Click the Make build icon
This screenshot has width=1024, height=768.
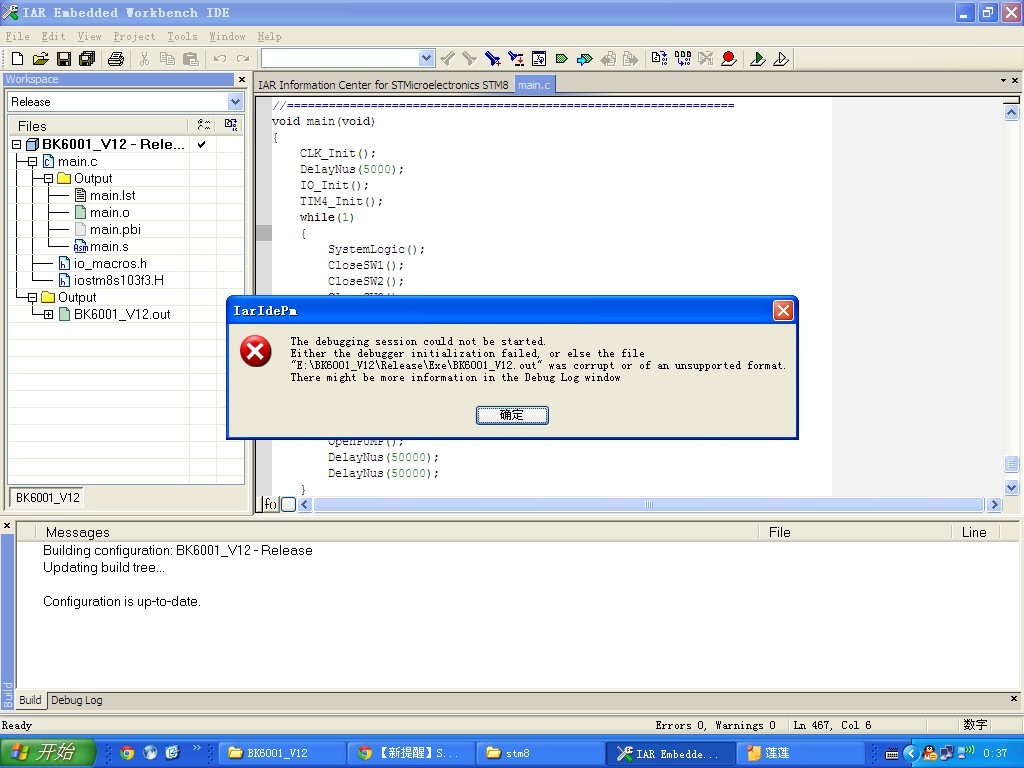(683, 59)
